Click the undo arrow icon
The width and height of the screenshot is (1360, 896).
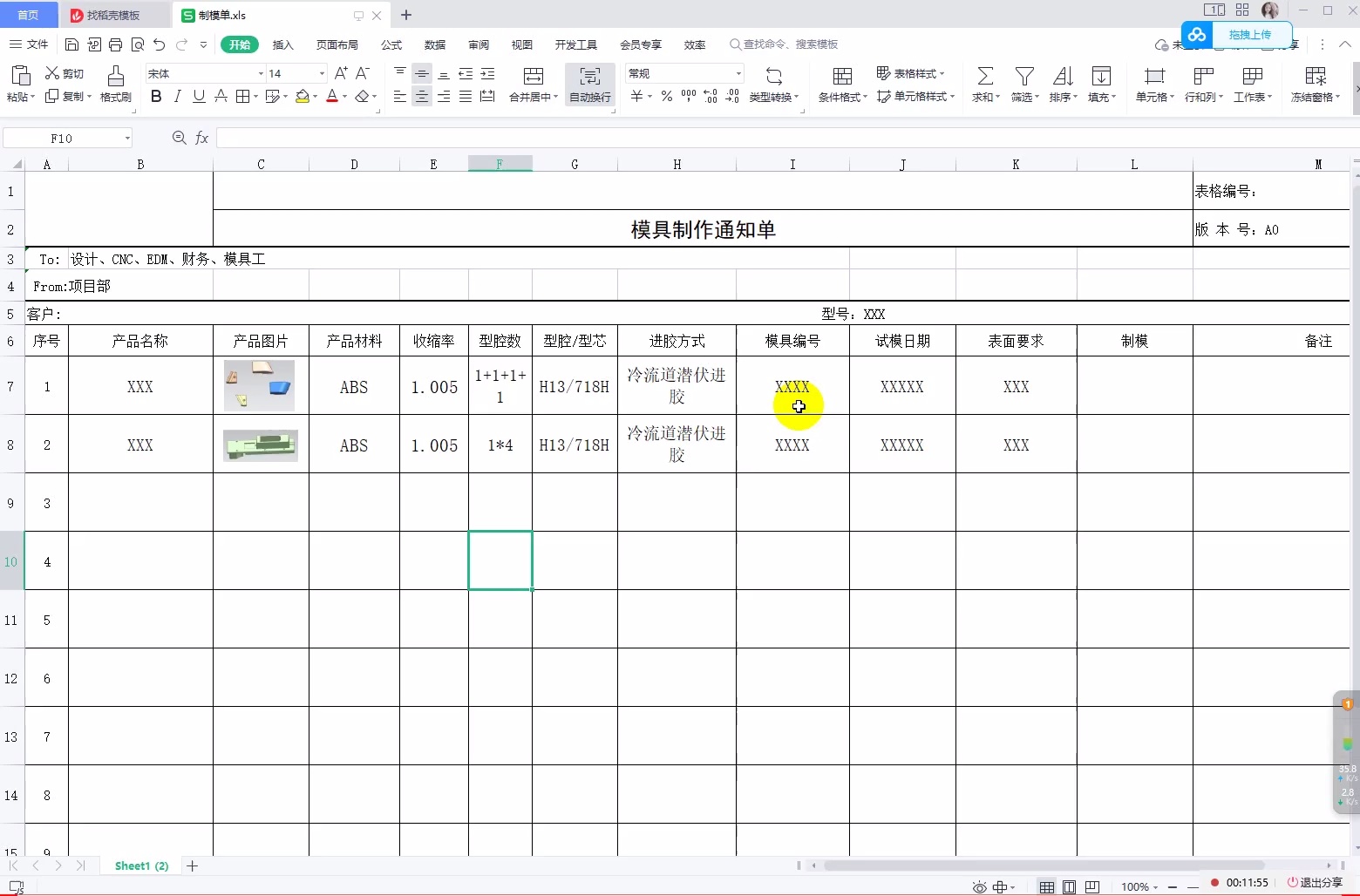click(159, 44)
